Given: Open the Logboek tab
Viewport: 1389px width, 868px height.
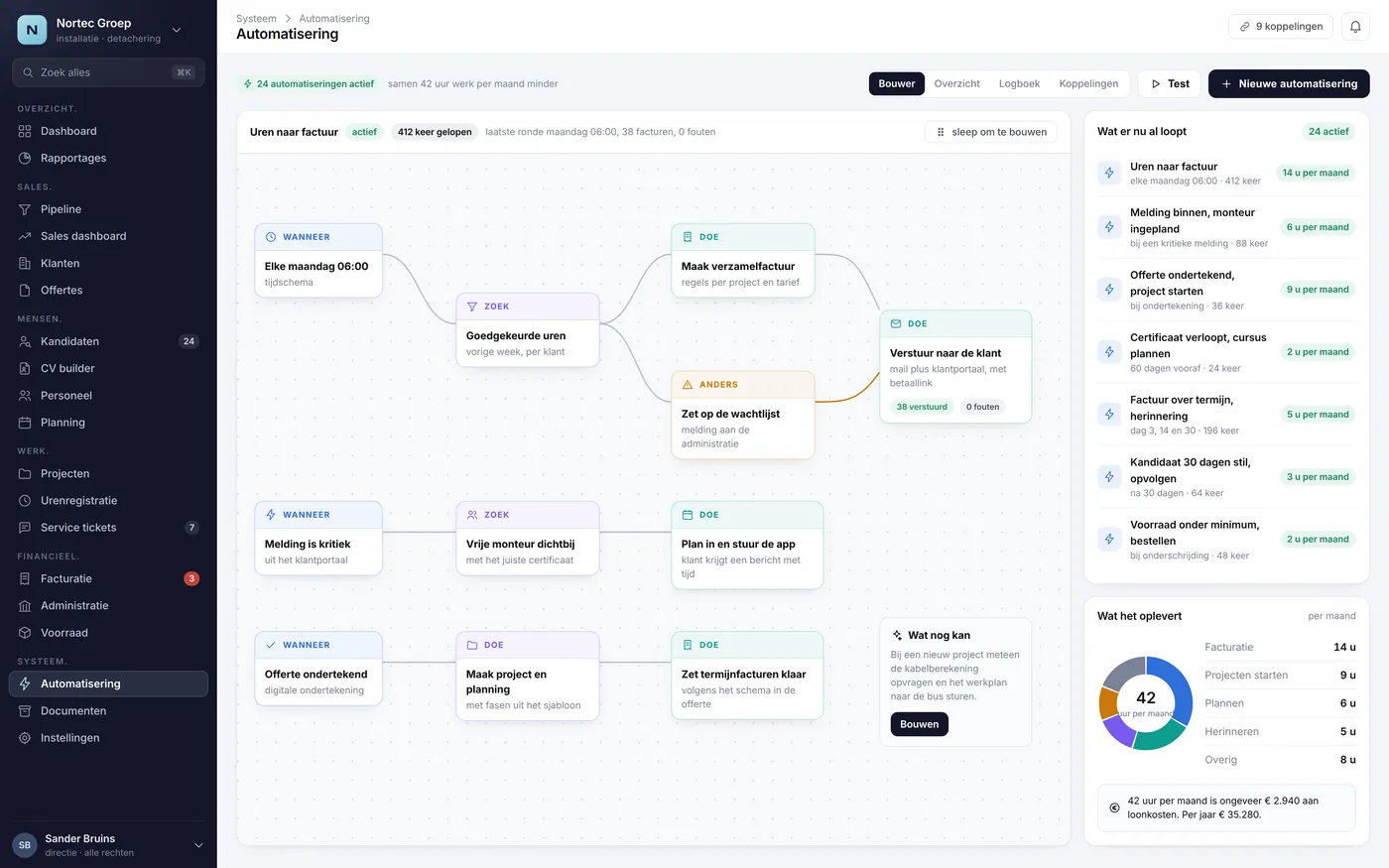Looking at the screenshot, I should coord(1019,83).
